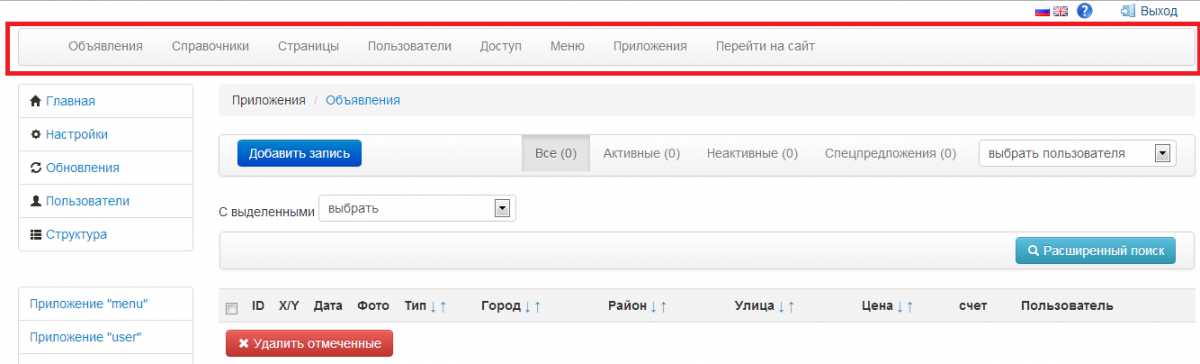Viewport: 1200px width, 364px height.
Task: Log out via the Выход link
Action: [1159, 11]
